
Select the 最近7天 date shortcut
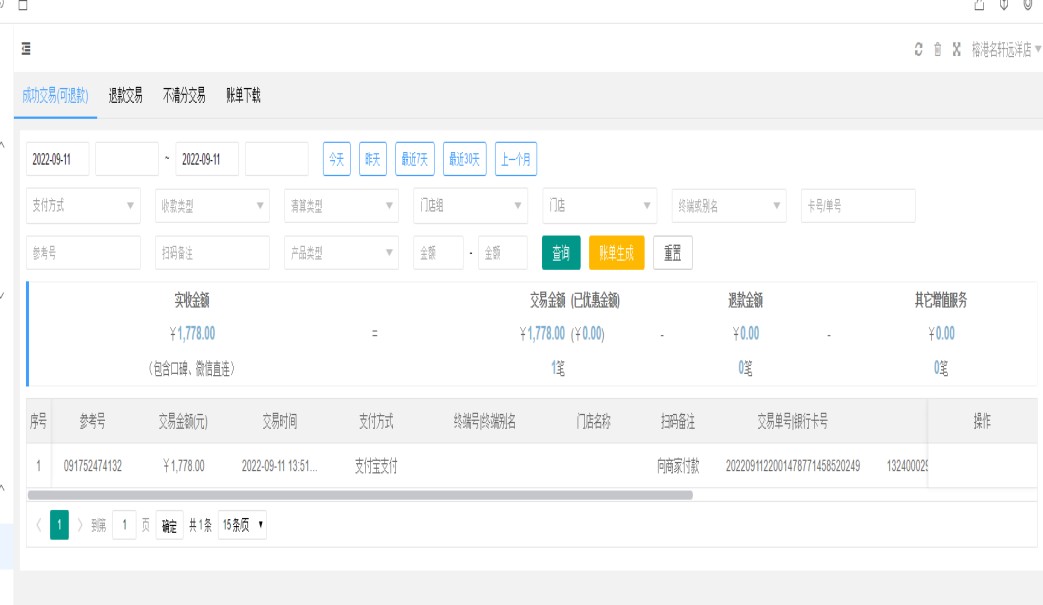click(x=415, y=159)
